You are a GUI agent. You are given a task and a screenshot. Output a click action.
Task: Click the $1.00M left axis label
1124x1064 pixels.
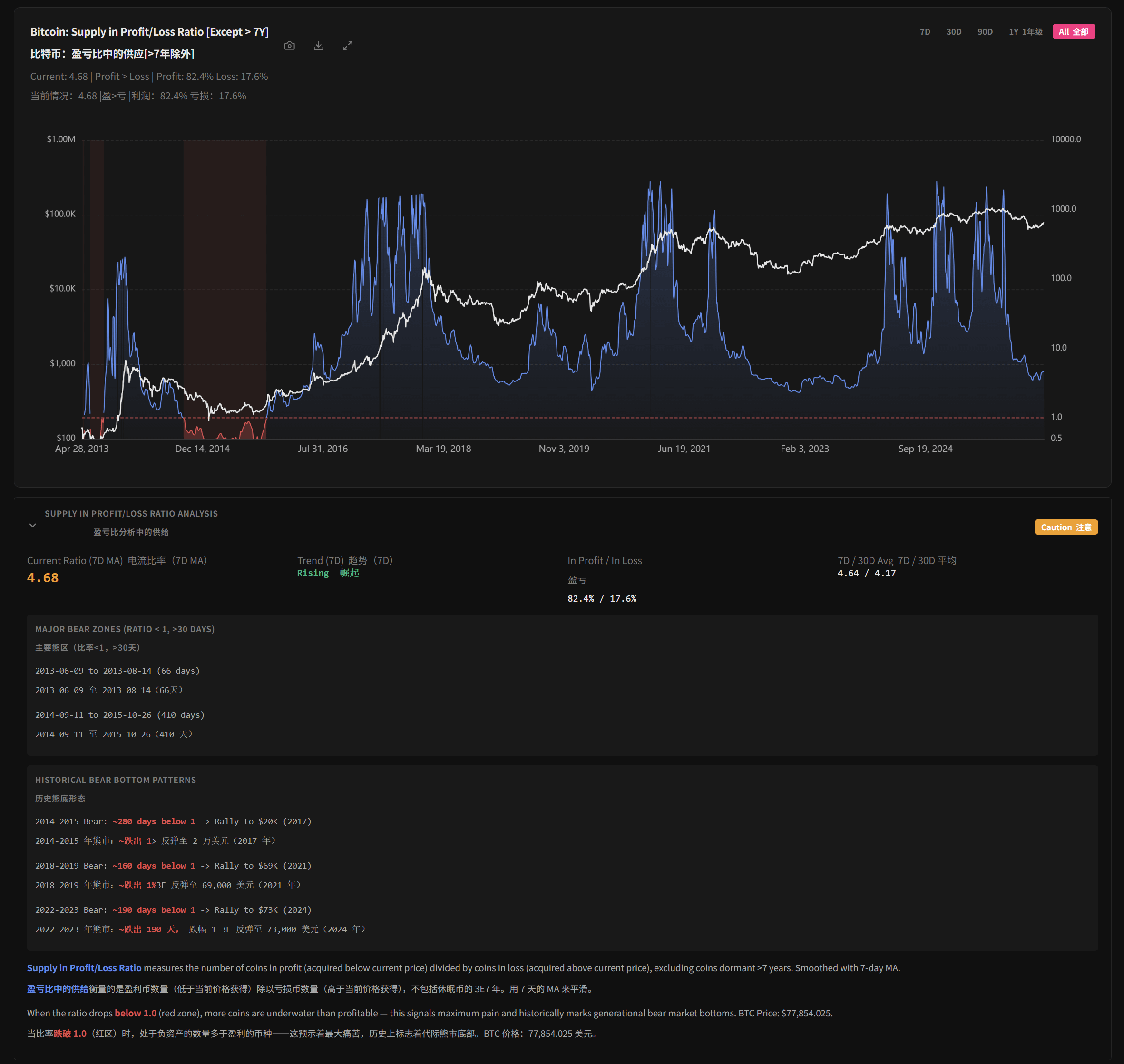click(61, 139)
